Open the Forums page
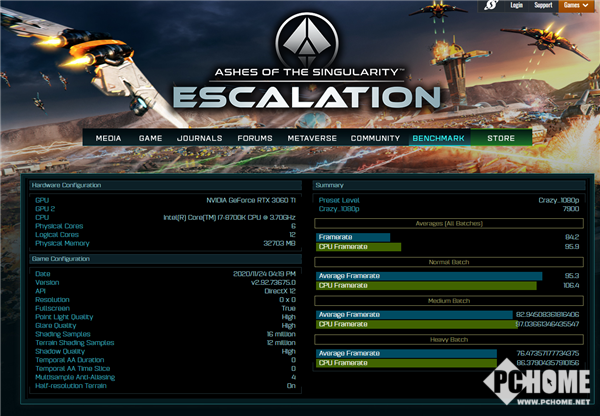 [x=255, y=138]
